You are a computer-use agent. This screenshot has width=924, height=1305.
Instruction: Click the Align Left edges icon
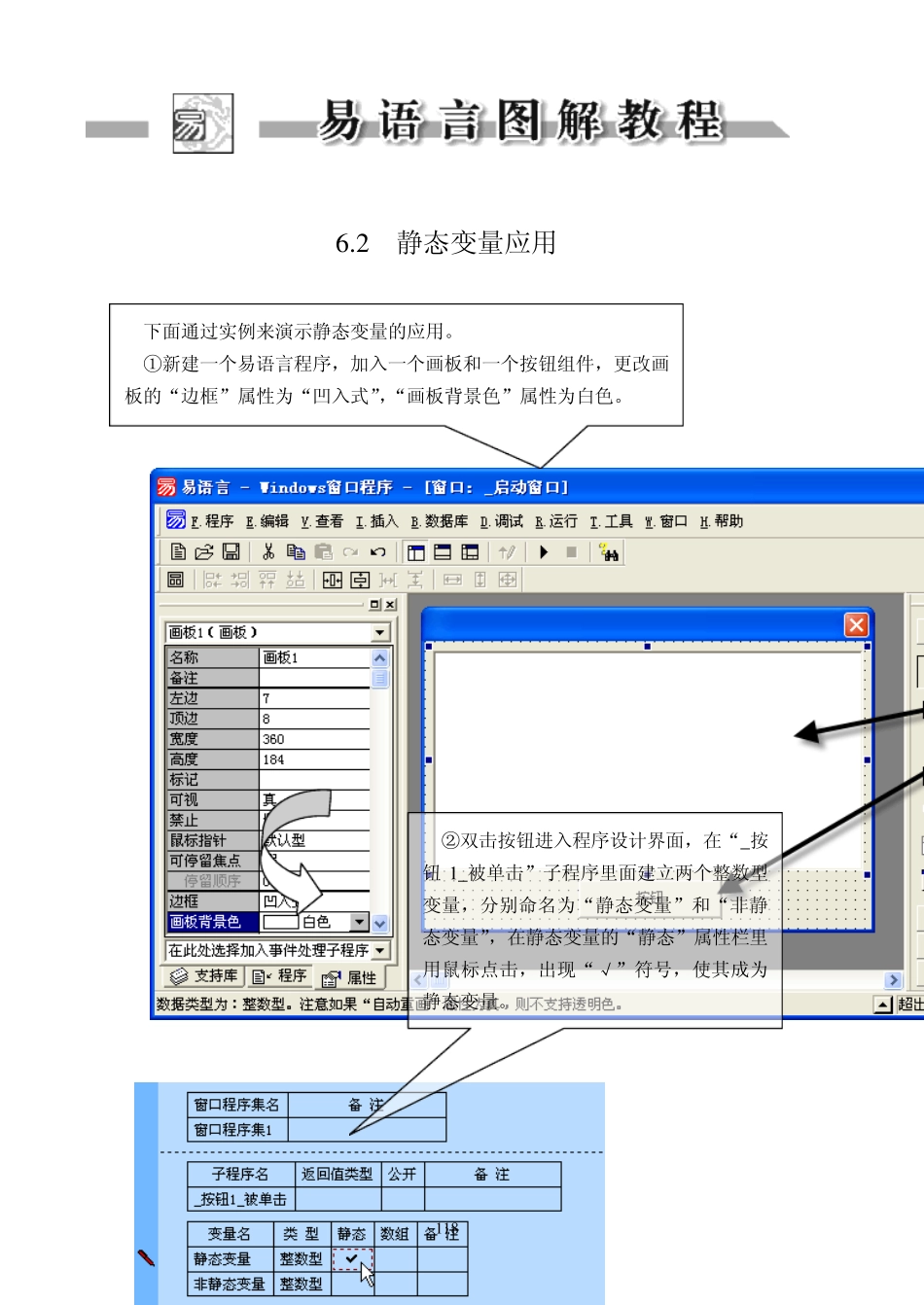click(x=212, y=580)
